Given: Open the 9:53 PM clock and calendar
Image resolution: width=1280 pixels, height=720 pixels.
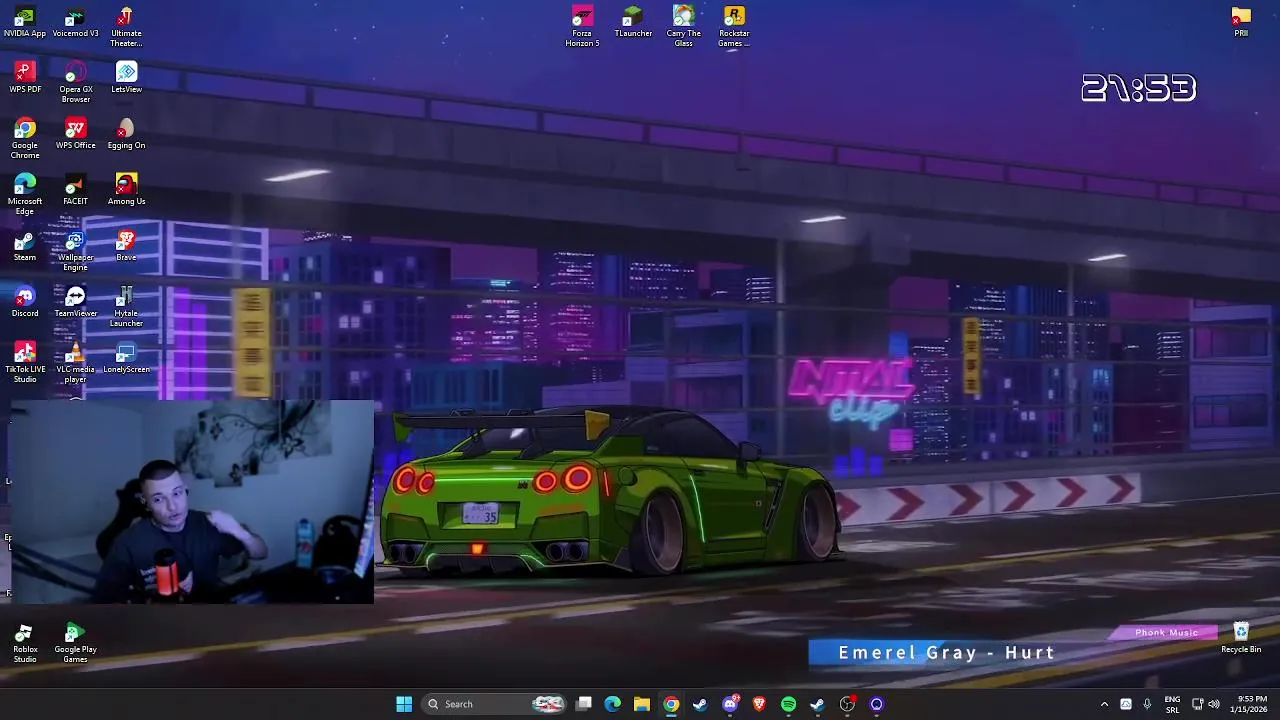Looking at the screenshot, I should [1250, 704].
